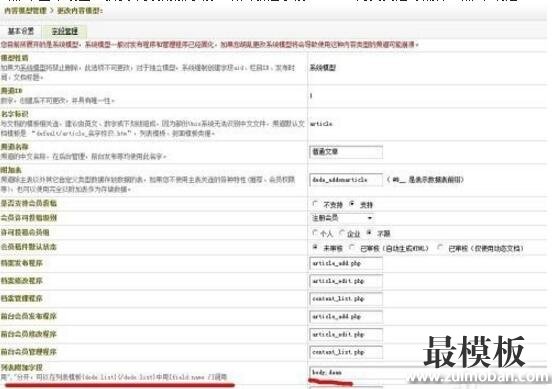Viewport: 557px width, 389px height.
Task: Open the 字段管理 tab
Action: [x=65, y=31]
